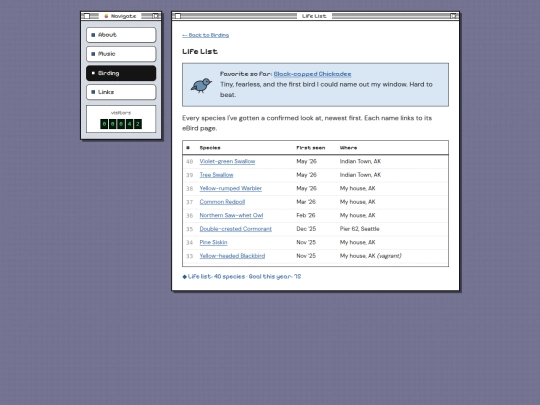Click the First seen column header
This screenshot has width=540, height=405.
311,148
